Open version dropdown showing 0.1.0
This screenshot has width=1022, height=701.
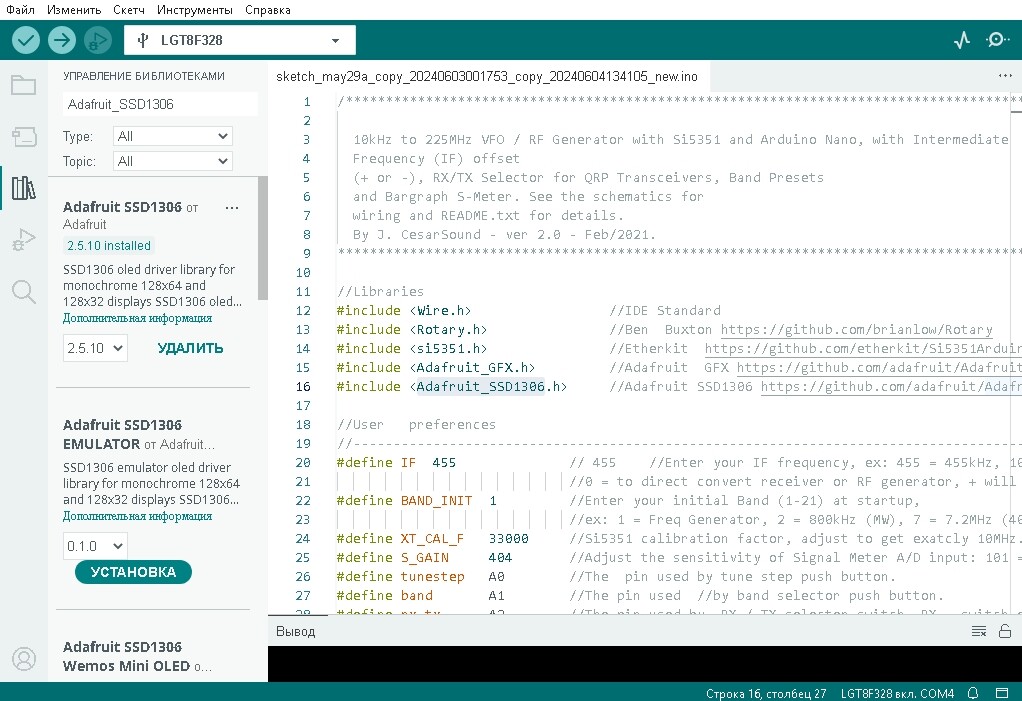(x=95, y=546)
